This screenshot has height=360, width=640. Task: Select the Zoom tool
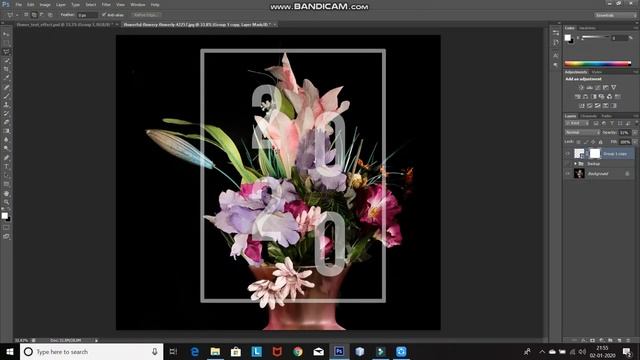(6, 202)
